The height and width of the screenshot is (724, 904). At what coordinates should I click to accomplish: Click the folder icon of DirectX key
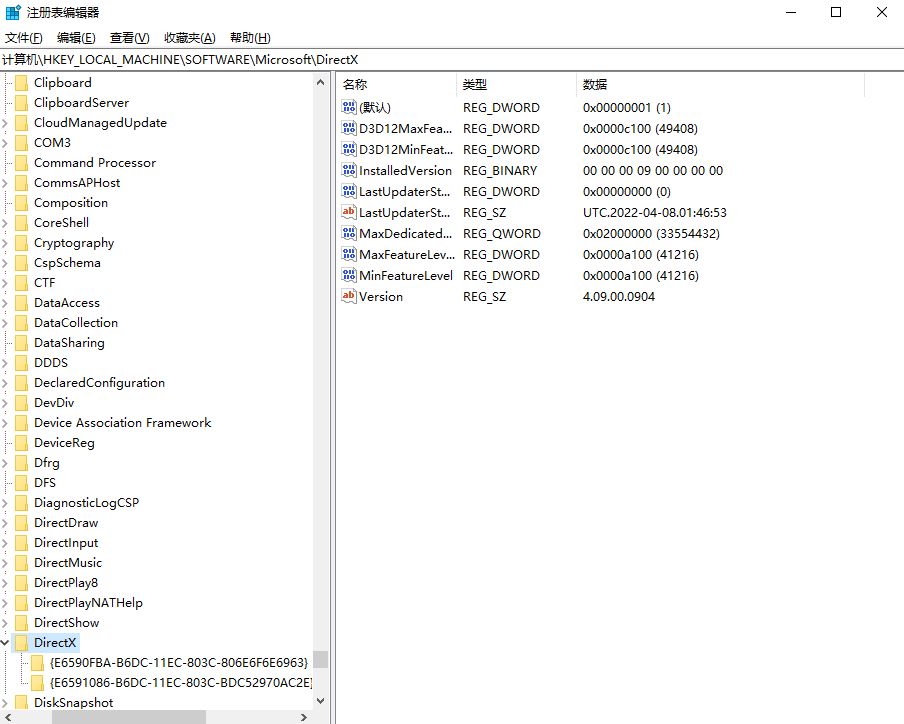[21, 642]
